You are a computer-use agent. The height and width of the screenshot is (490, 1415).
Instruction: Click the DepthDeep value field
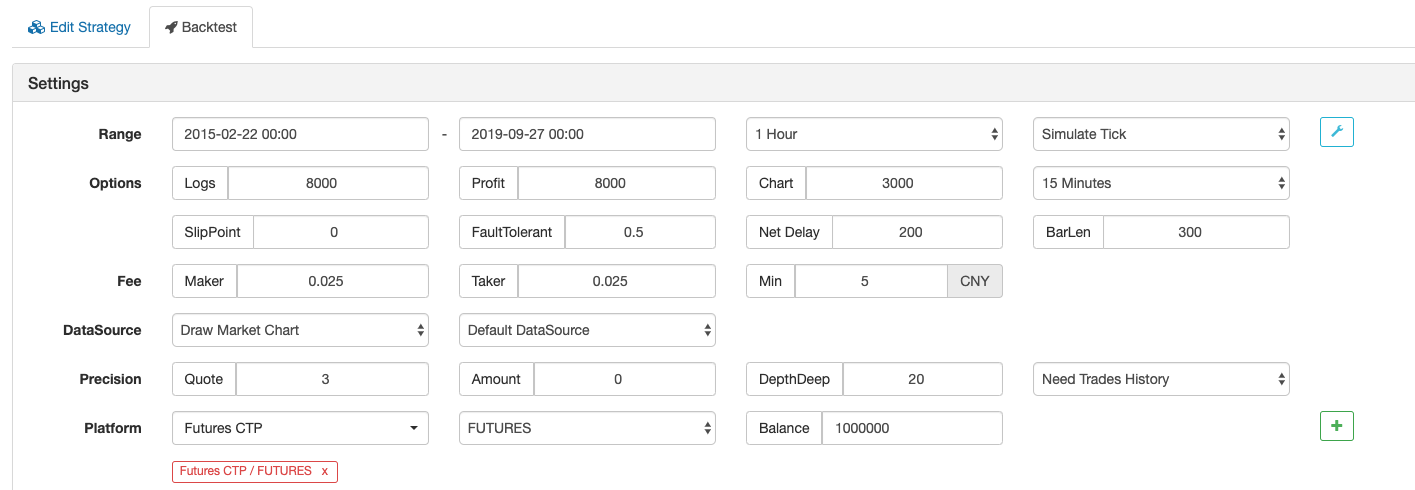(921, 379)
